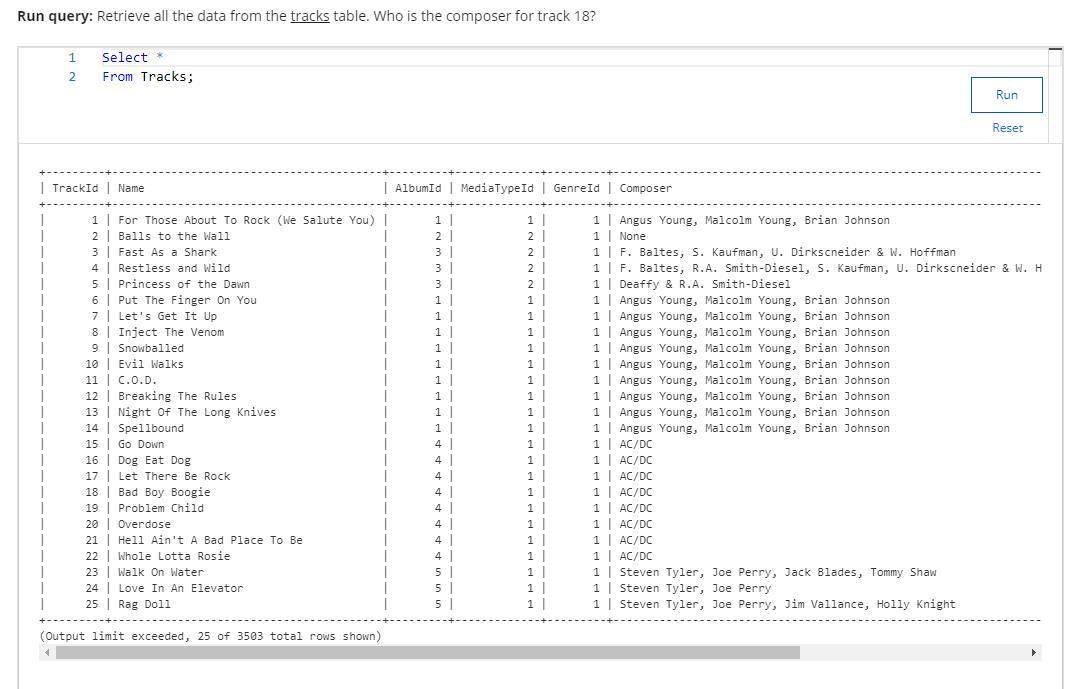Click the GenreId column header
The image size is (1072, 689).
(576, 188)
